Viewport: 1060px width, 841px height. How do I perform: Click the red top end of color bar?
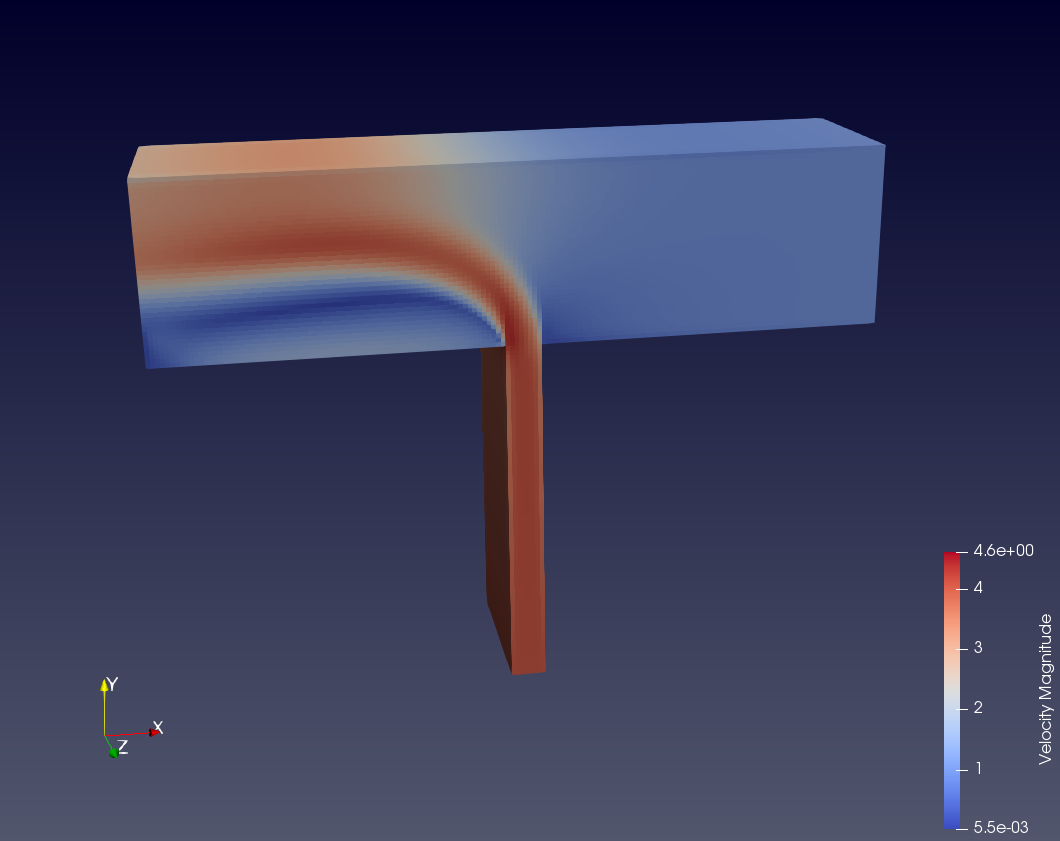point(950,556)
